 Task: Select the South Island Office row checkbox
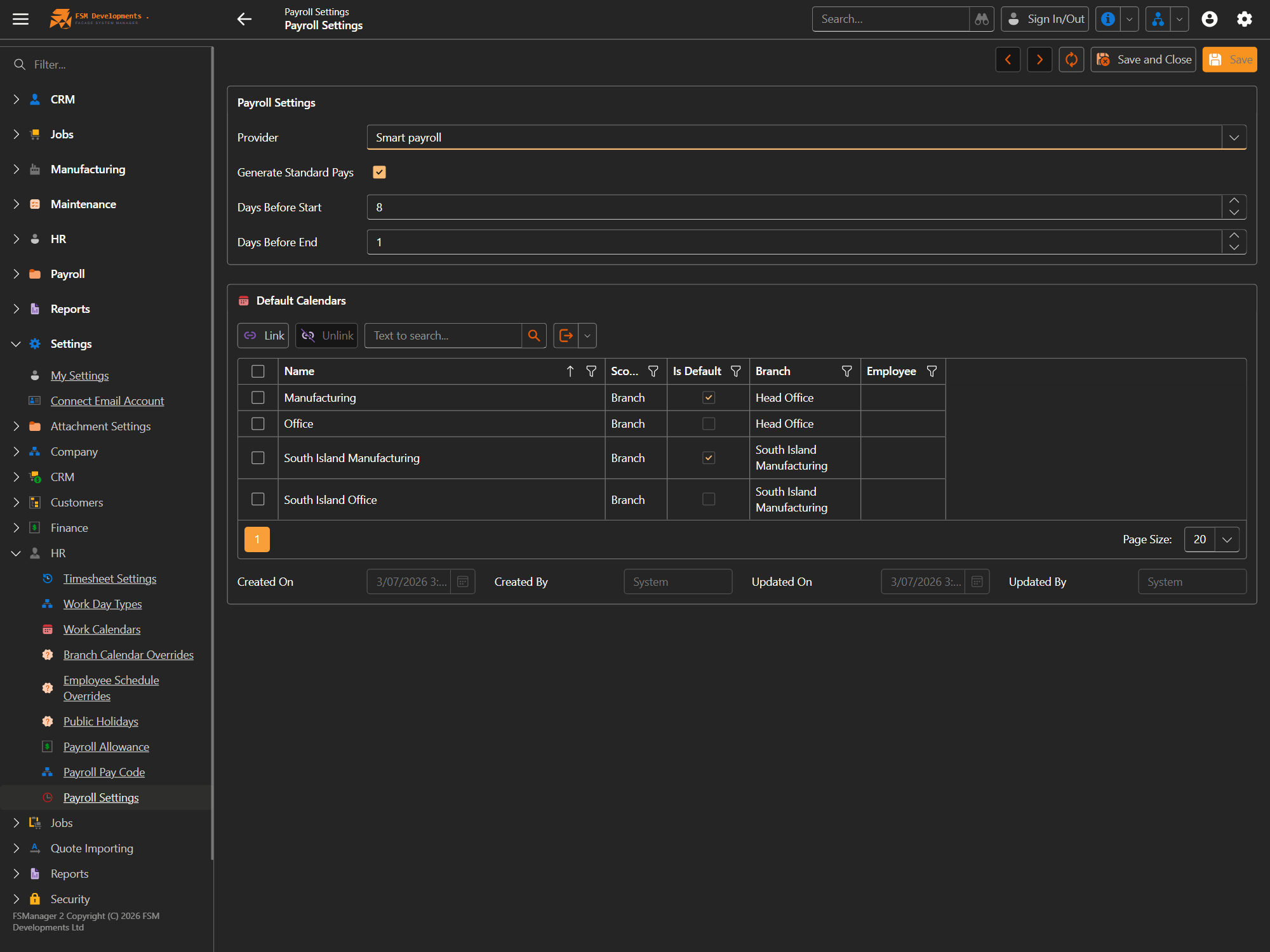point(258,499)
